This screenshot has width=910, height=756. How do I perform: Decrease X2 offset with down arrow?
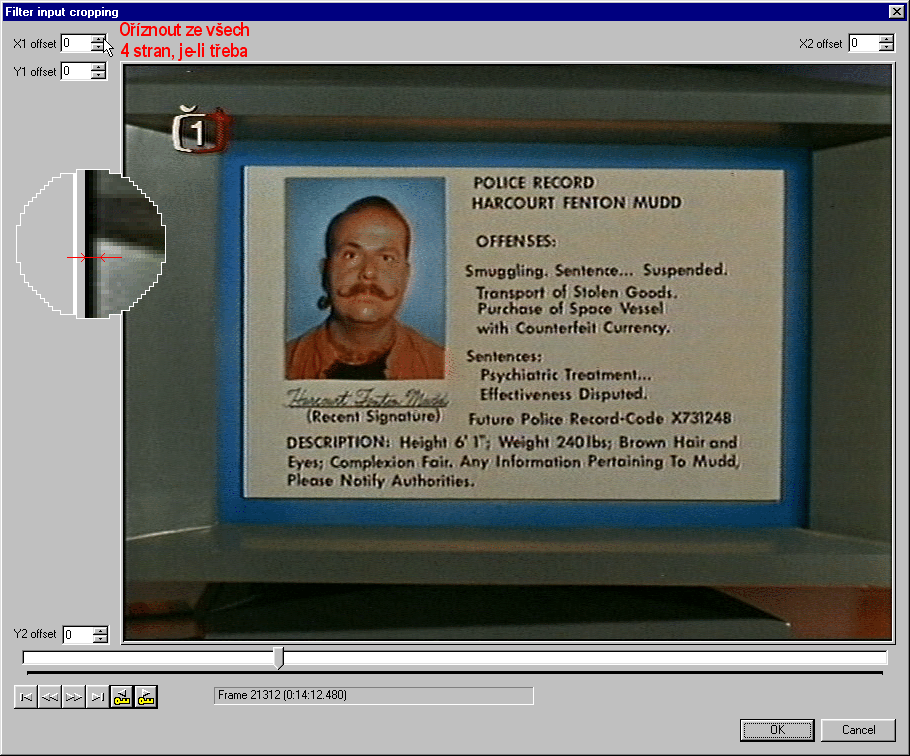[x=886, y=47]
